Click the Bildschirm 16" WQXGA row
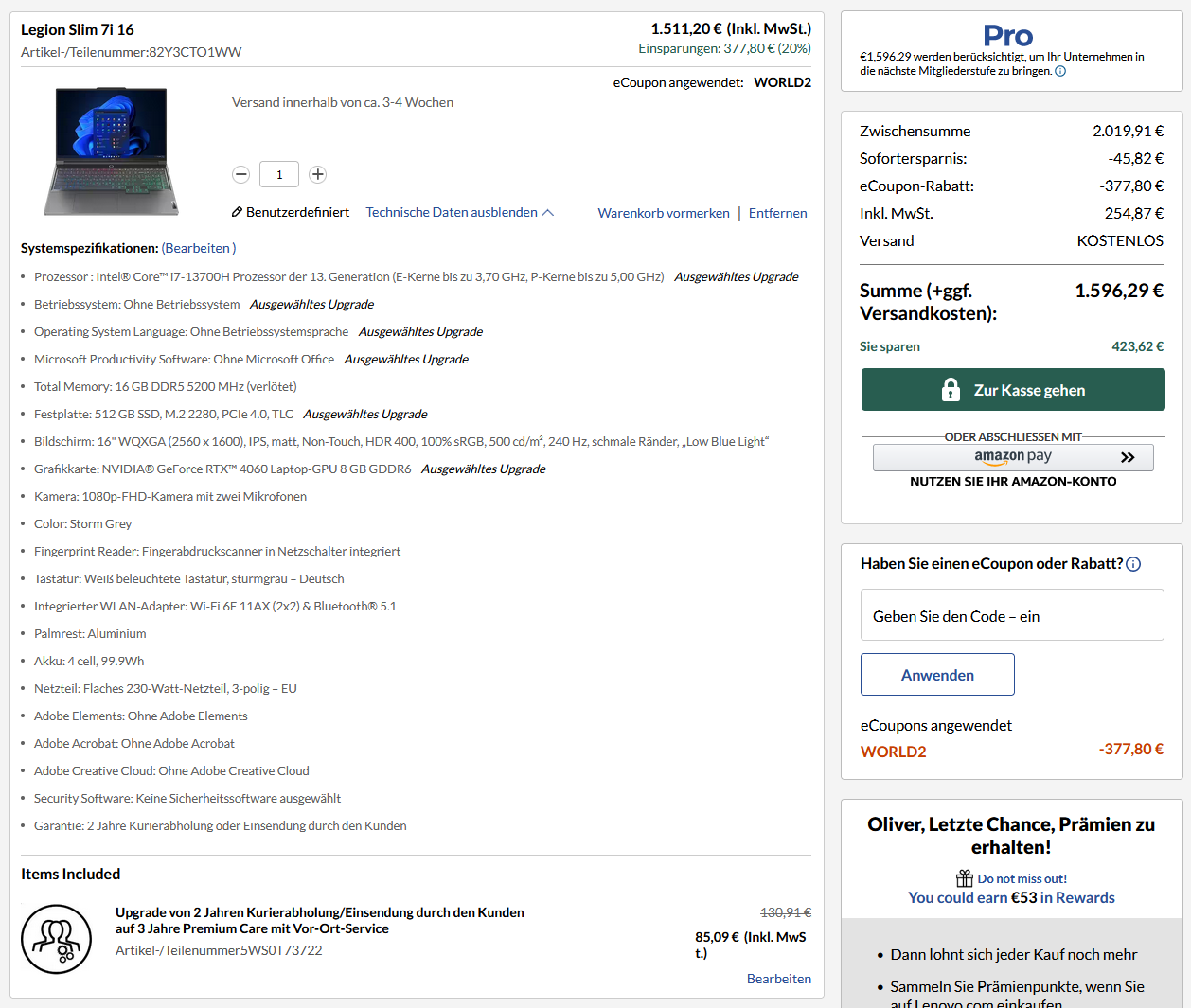The image size is (1191, 1008). [401, 442]
